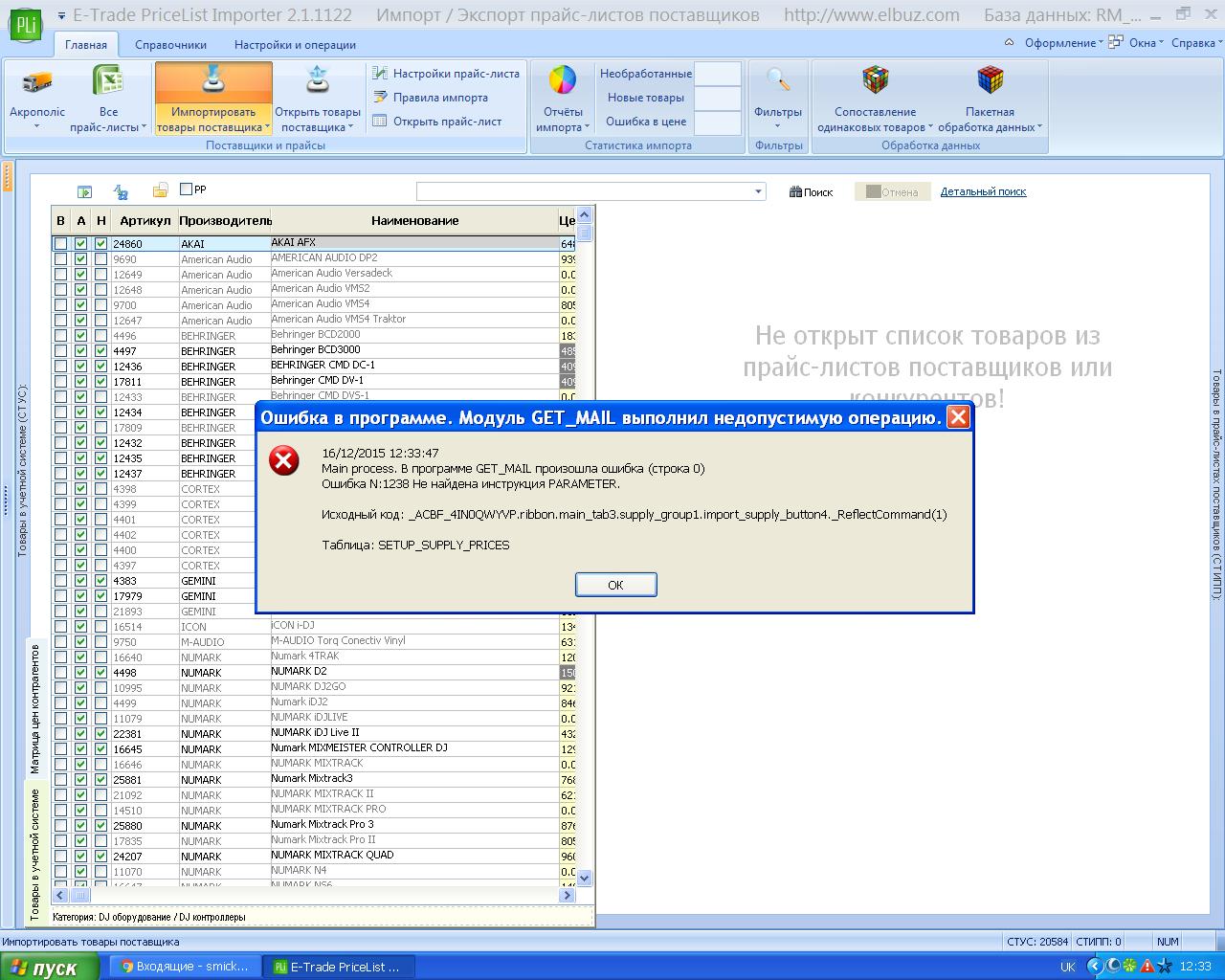Toggle the PP checkbox above the table
This screenshot has height=980, width=1225.
(x=187, y=189)
